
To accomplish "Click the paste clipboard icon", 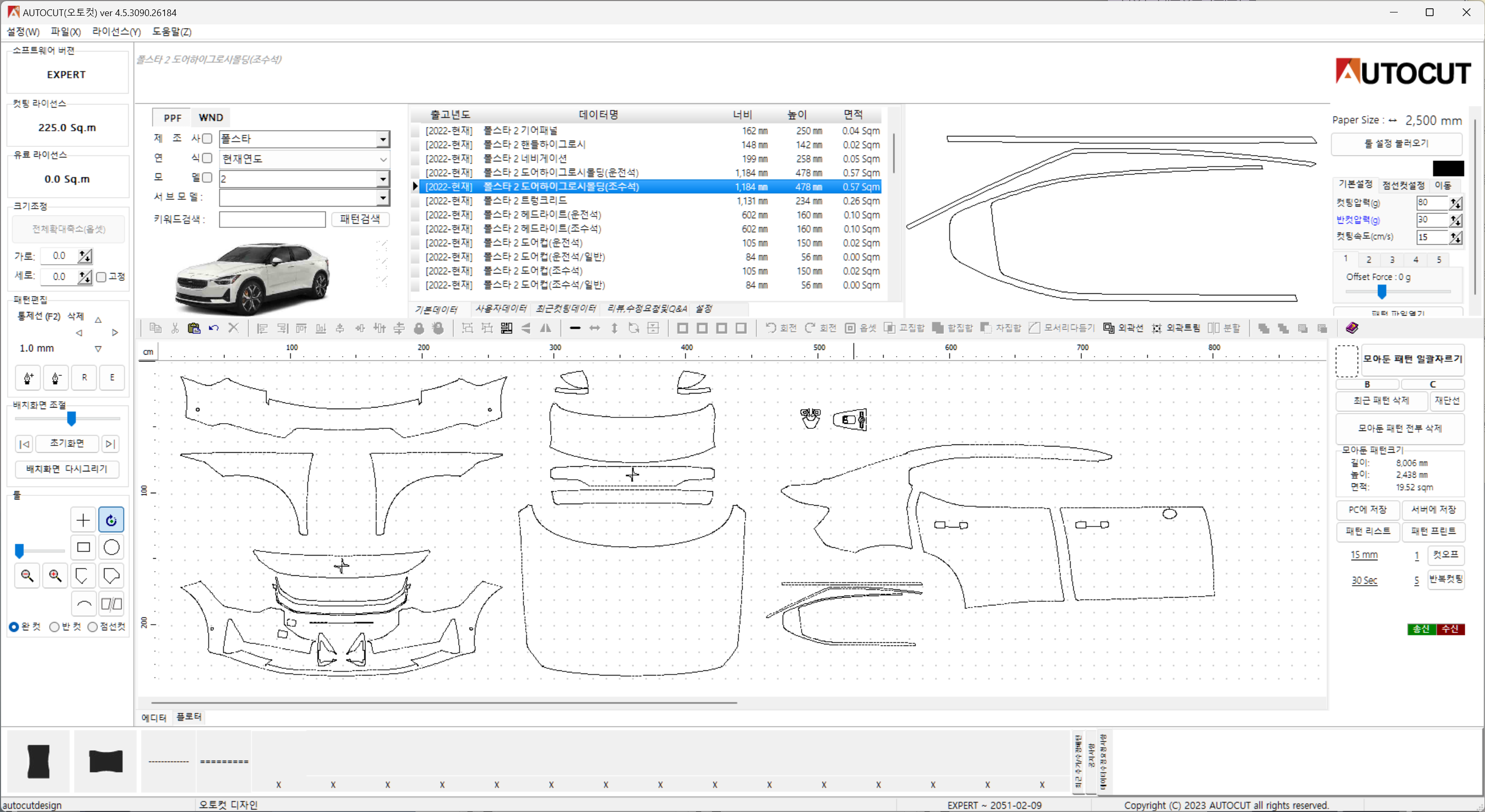I will click(194, 328).
